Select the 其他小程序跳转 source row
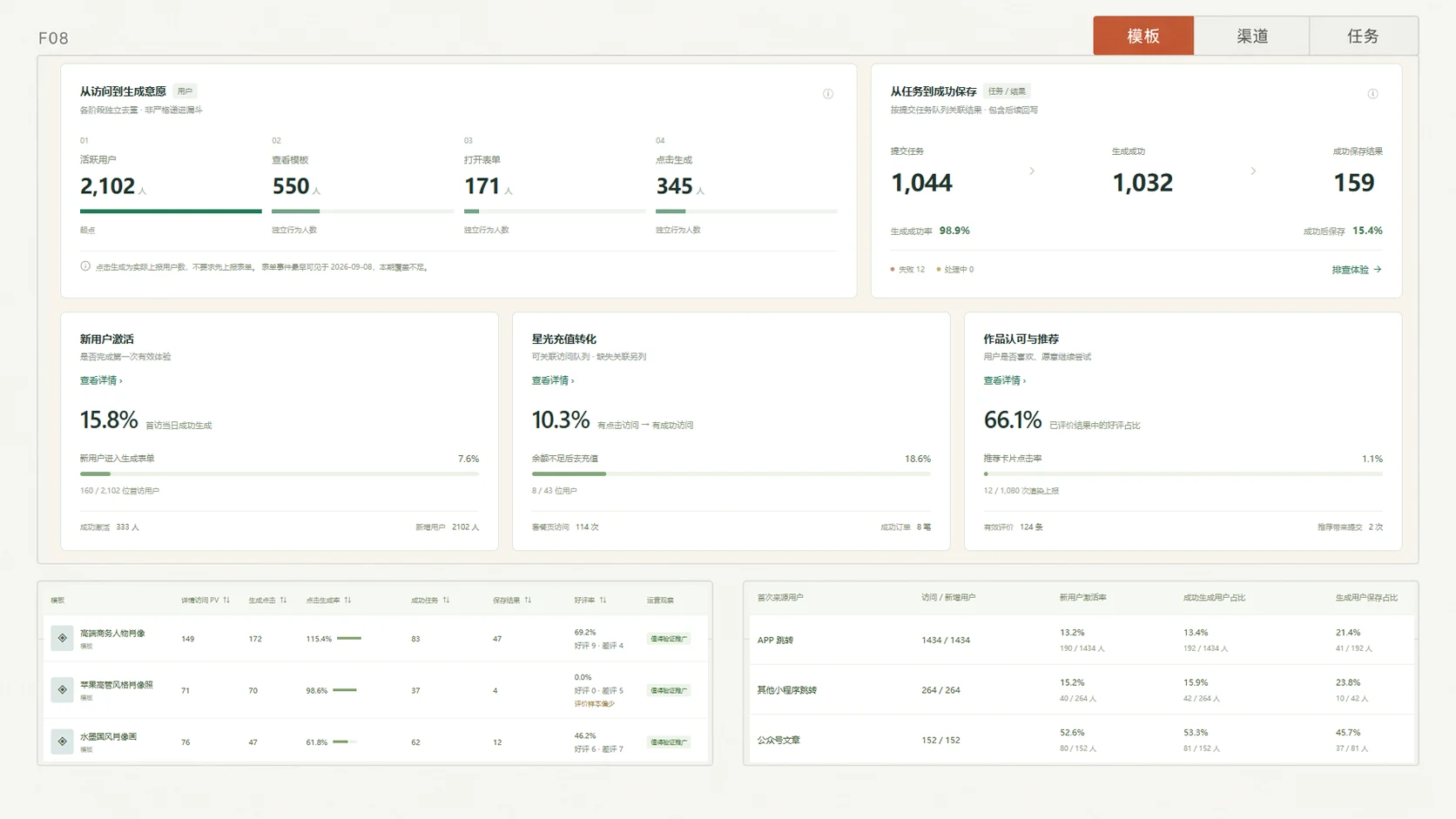The width and height of the screenshot is (1456, 819). click(x=1081, y=690)
